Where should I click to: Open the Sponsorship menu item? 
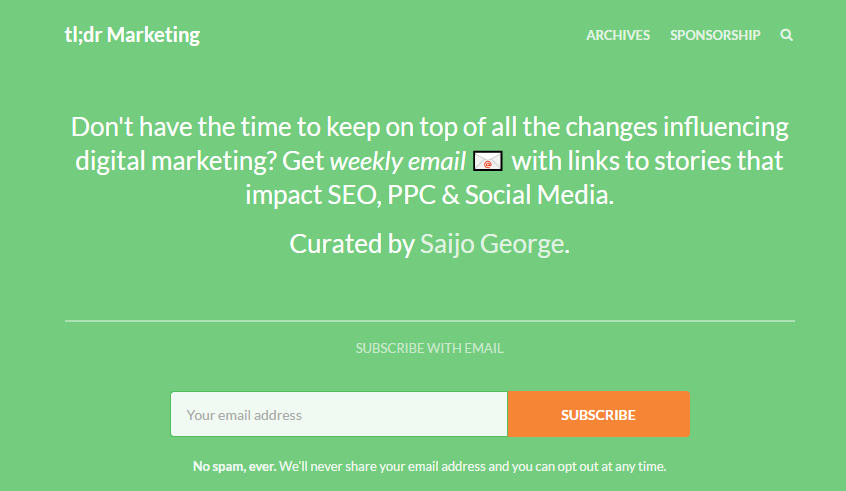coord(715,35)
